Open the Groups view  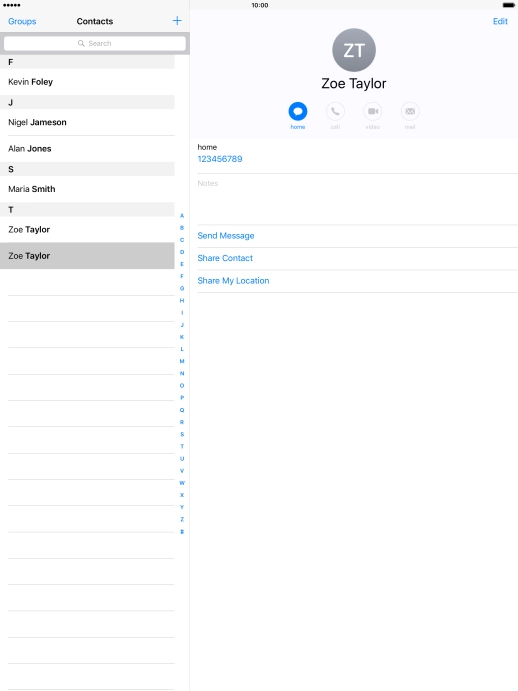(22, 21)
